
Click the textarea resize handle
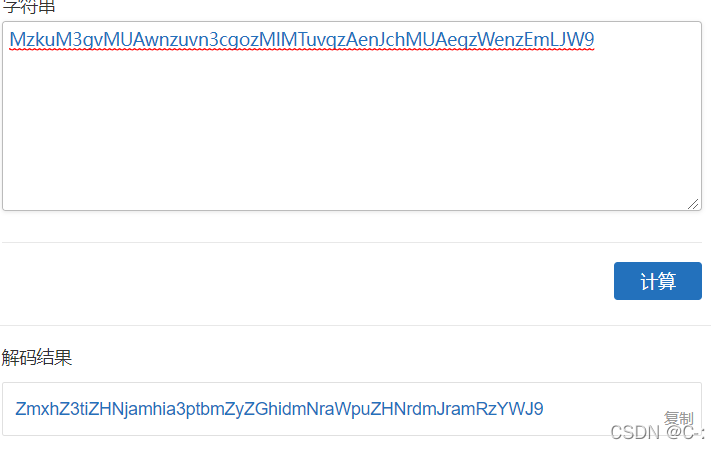[692, 203]
